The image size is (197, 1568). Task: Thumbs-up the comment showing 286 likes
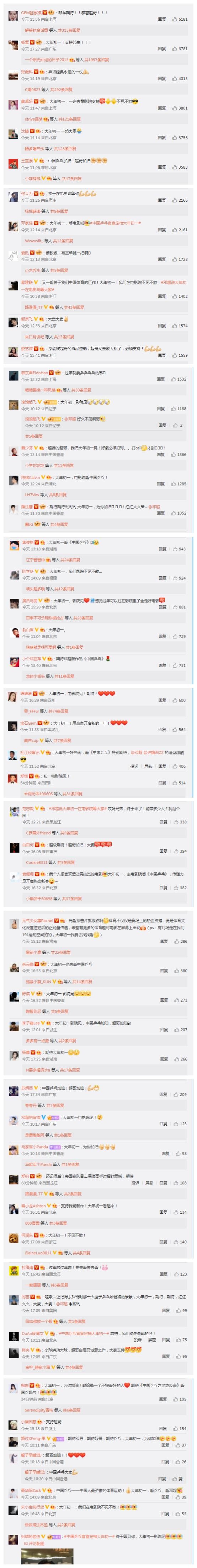[176, 942]
